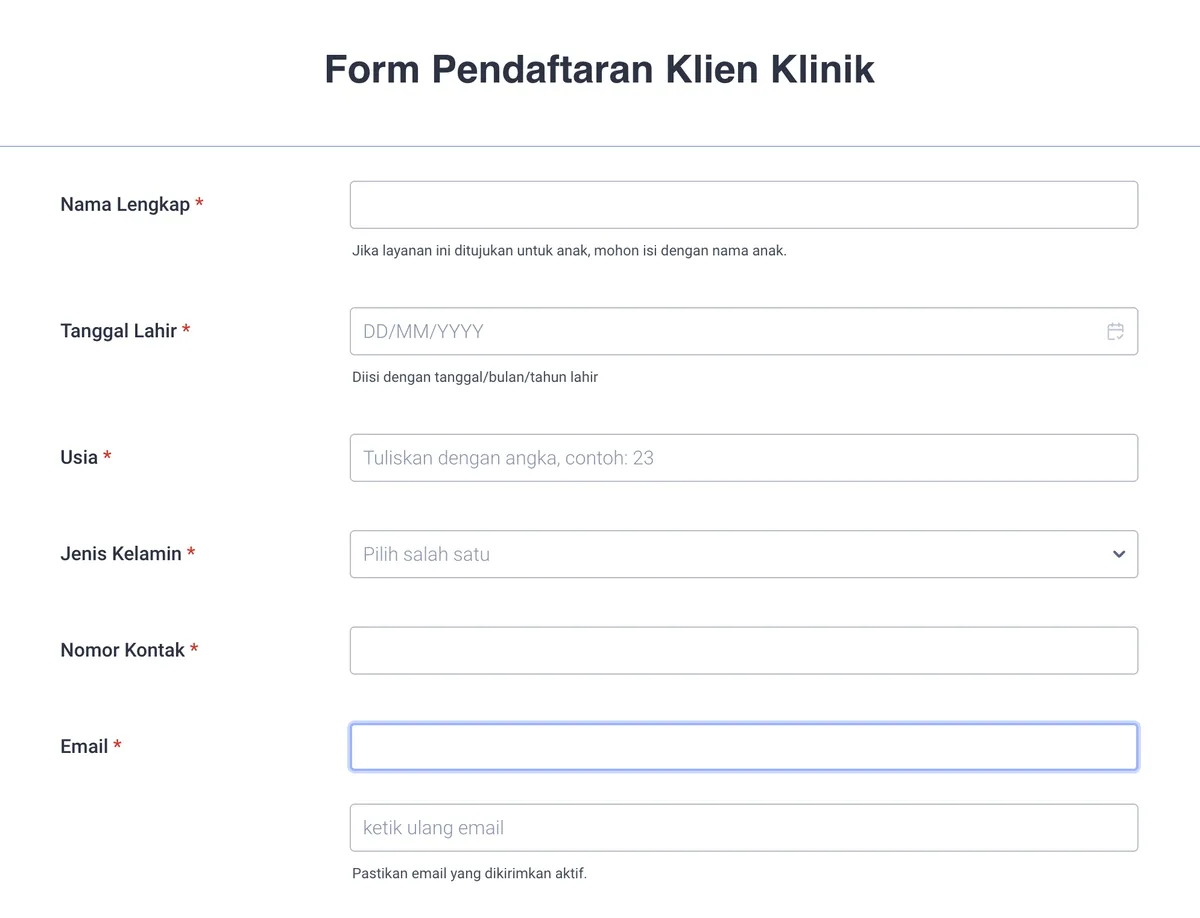This screenshot has width=1200, height=918.
Task: Click the 'Tanggal Lahir' label
Action: [x=118, y=330]
